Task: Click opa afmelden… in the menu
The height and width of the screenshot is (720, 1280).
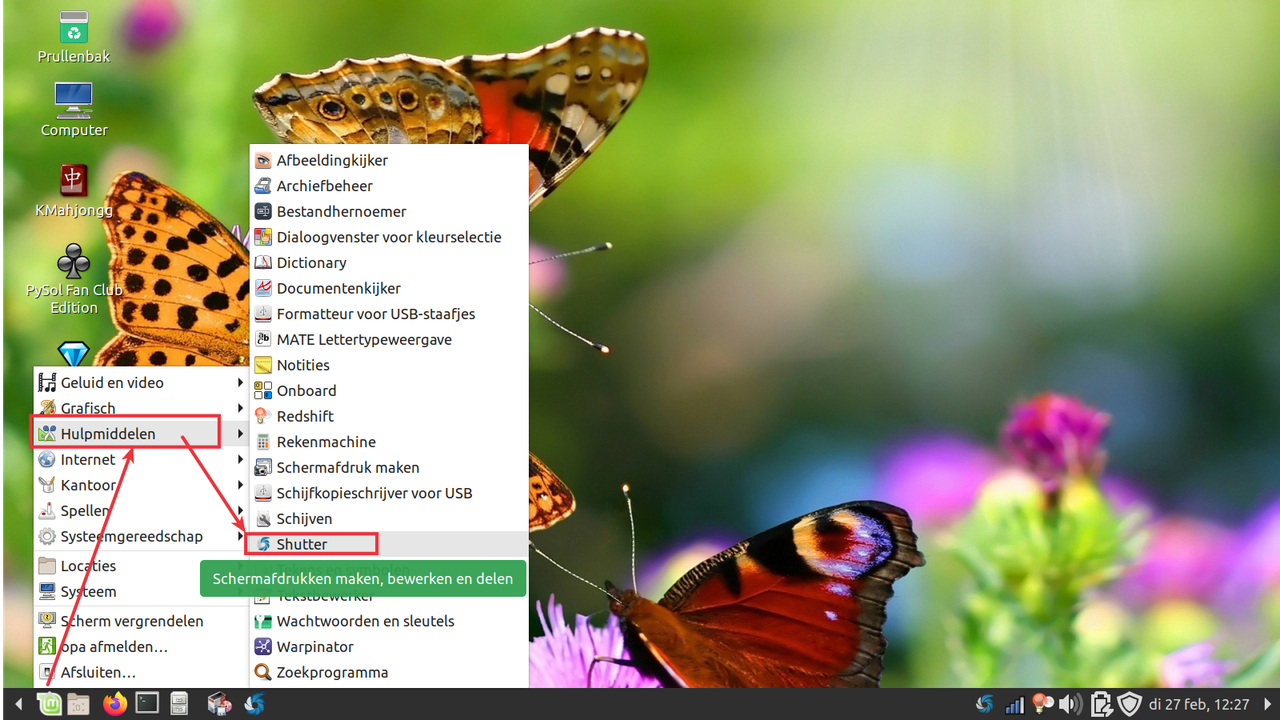Action: click(x=140, y=647)
